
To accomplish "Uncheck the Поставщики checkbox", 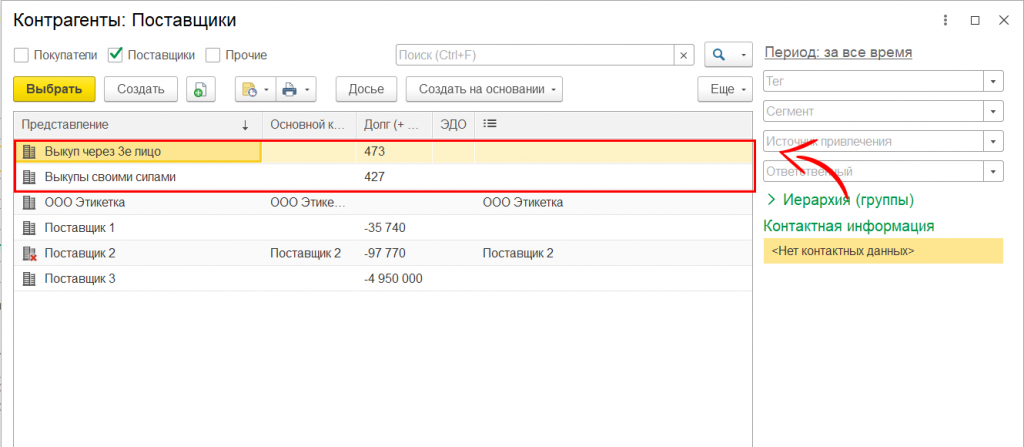I will [115, 55].
